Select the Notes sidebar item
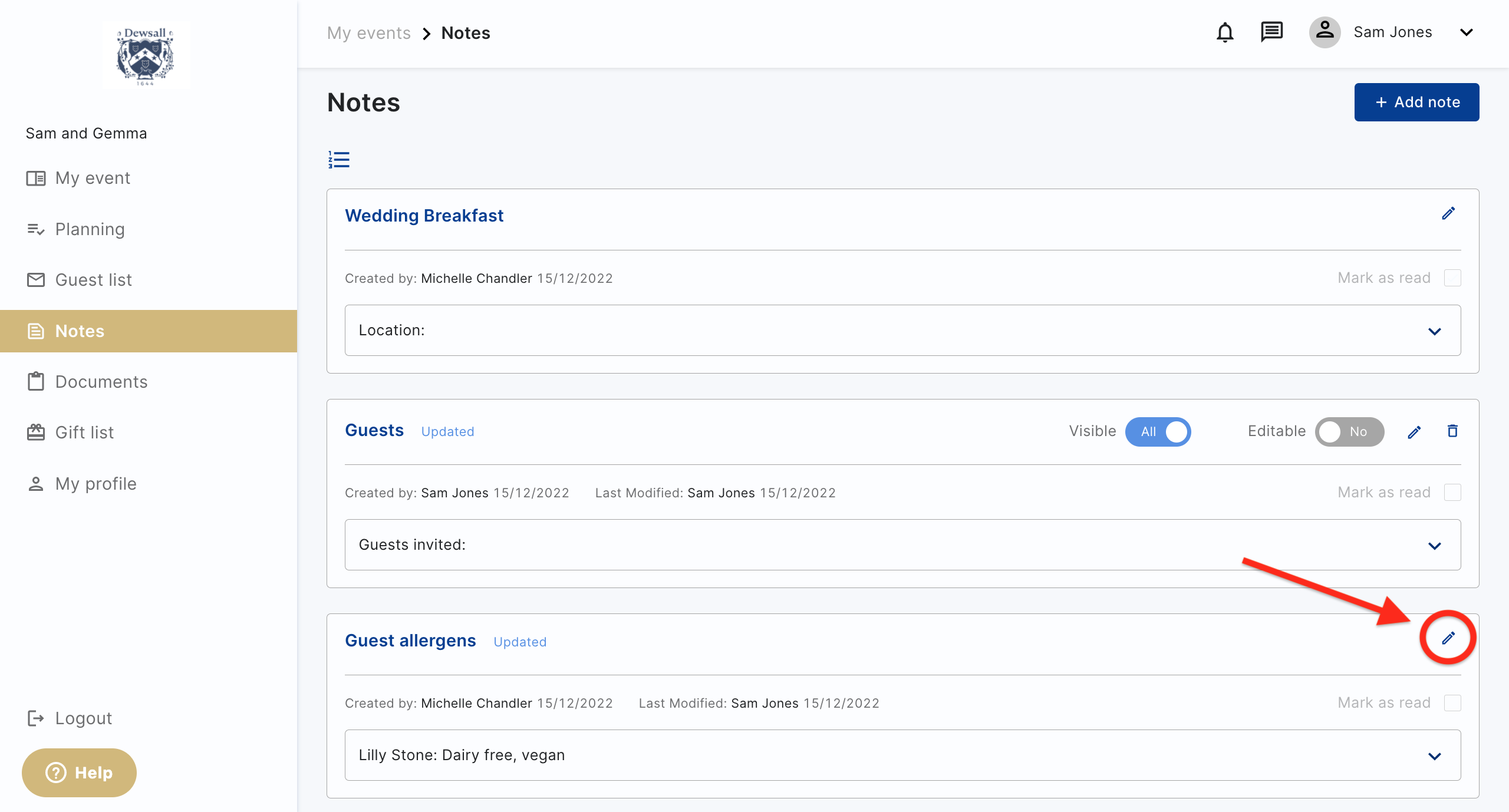 tap(149, 331)
